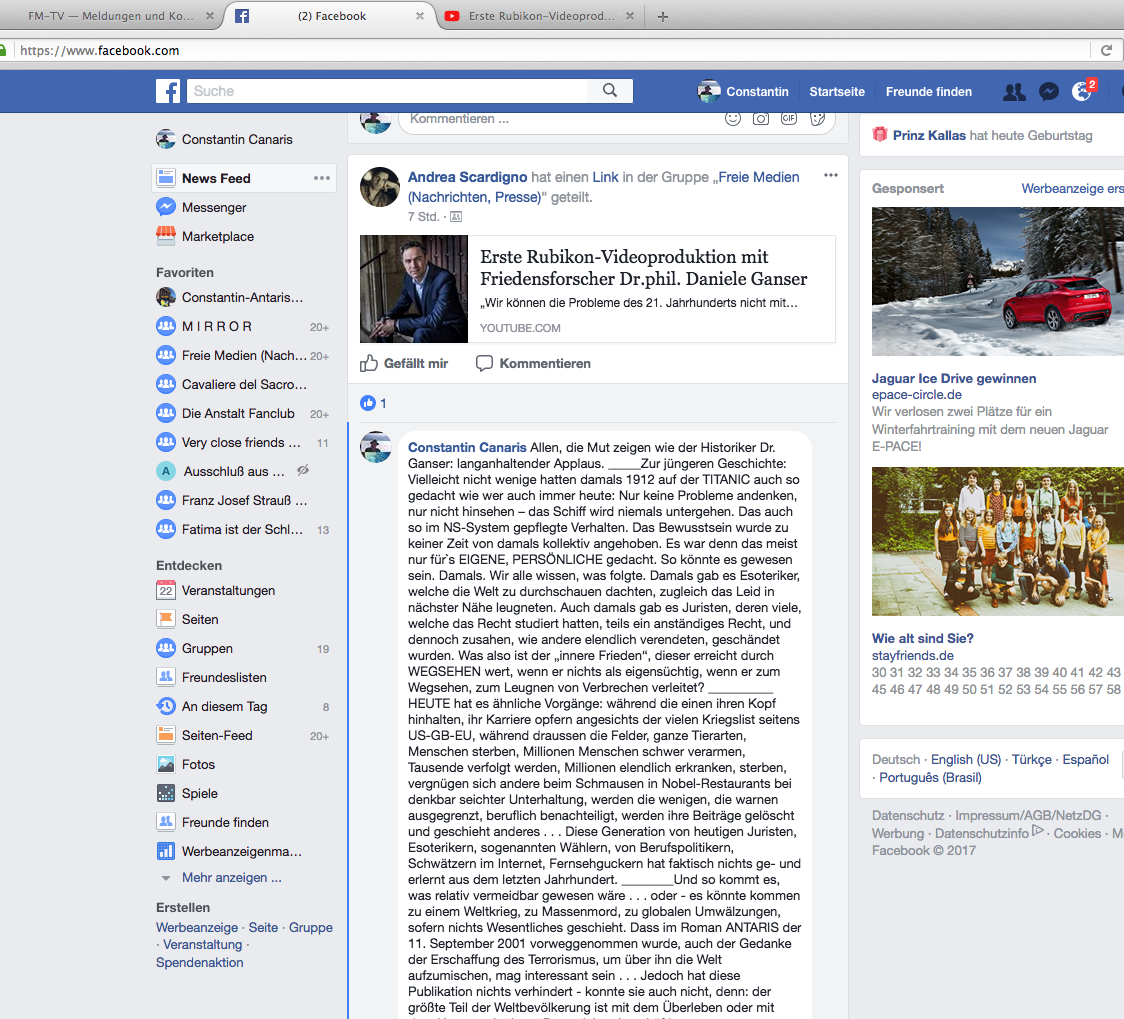Open friend requests icon in top bar
1124x1019 pixels.
click(x=1014, y=92)
